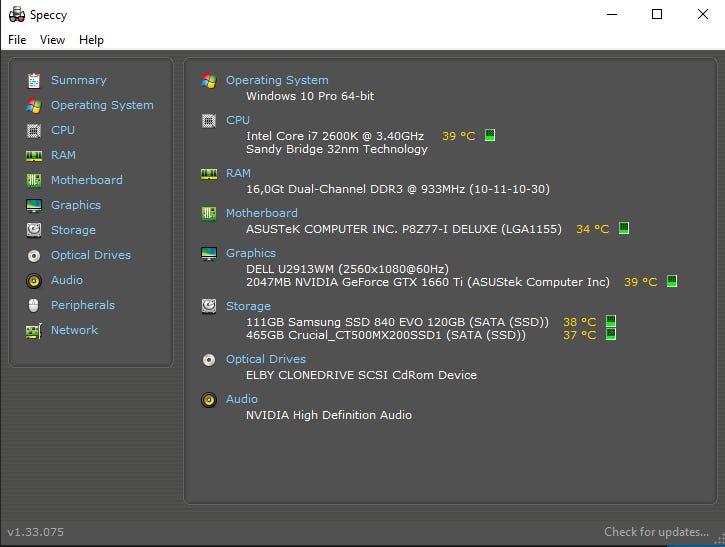Image resolution: width=725 pixels, height=547 pixels.
Task: Click the Operating System heading in summary pane
Action: pyautogui.click(x=277, y=80)
